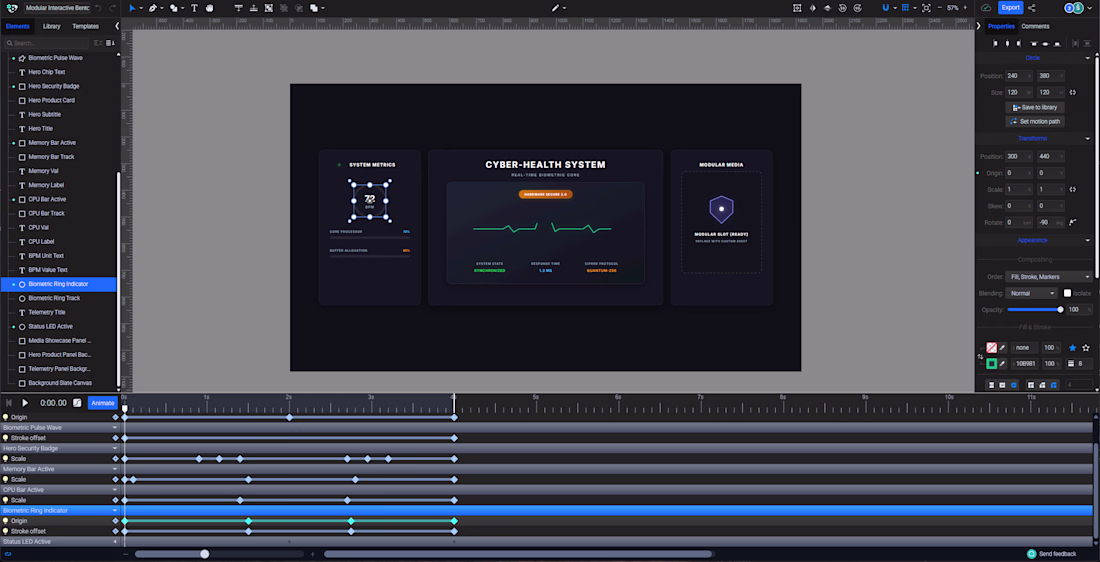Rotate selection clockwise 90 degrees

click(859, 8)
